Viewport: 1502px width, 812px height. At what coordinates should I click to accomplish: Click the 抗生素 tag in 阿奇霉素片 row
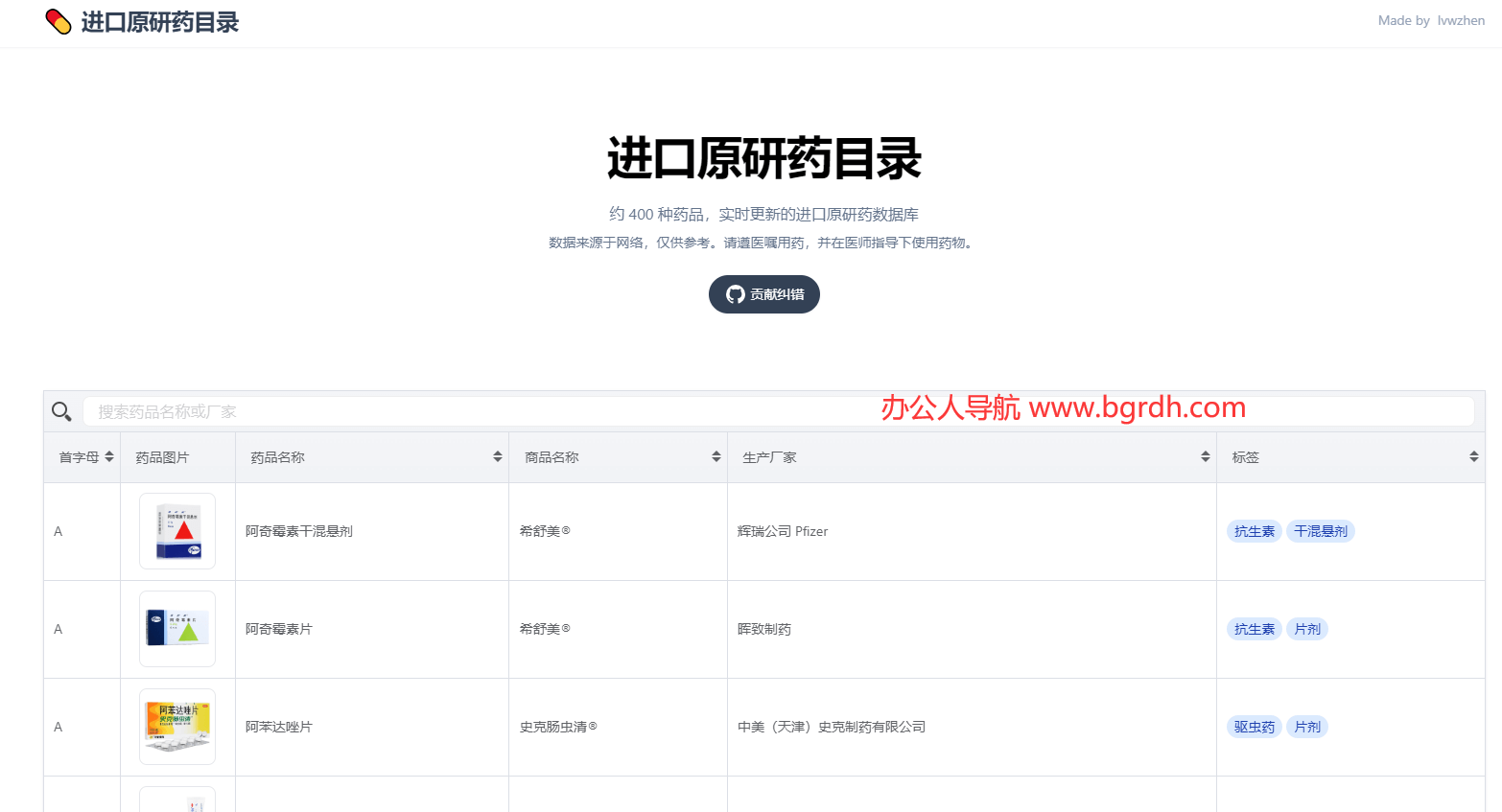(x=1255, y=629)
